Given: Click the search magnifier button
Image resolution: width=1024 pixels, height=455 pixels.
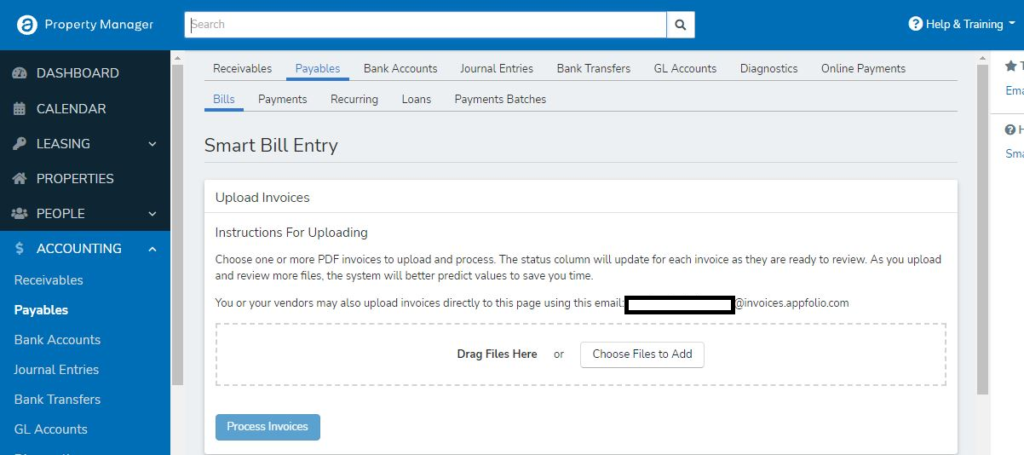Looking at the screenshot, I should coord(680,25).
